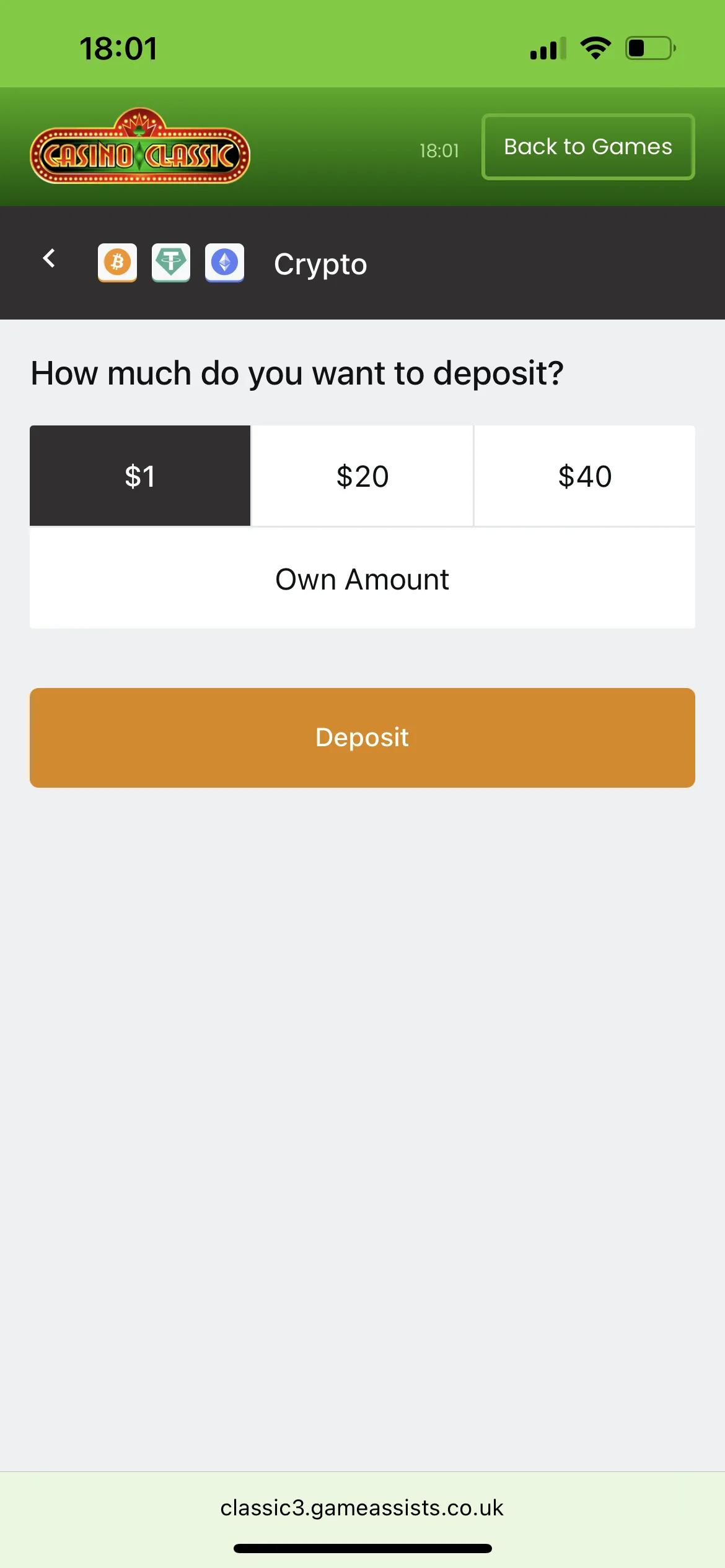Tap the status bar clock
The height and width of the screenshot is (1568, 725).
click(x=118, y=48)
